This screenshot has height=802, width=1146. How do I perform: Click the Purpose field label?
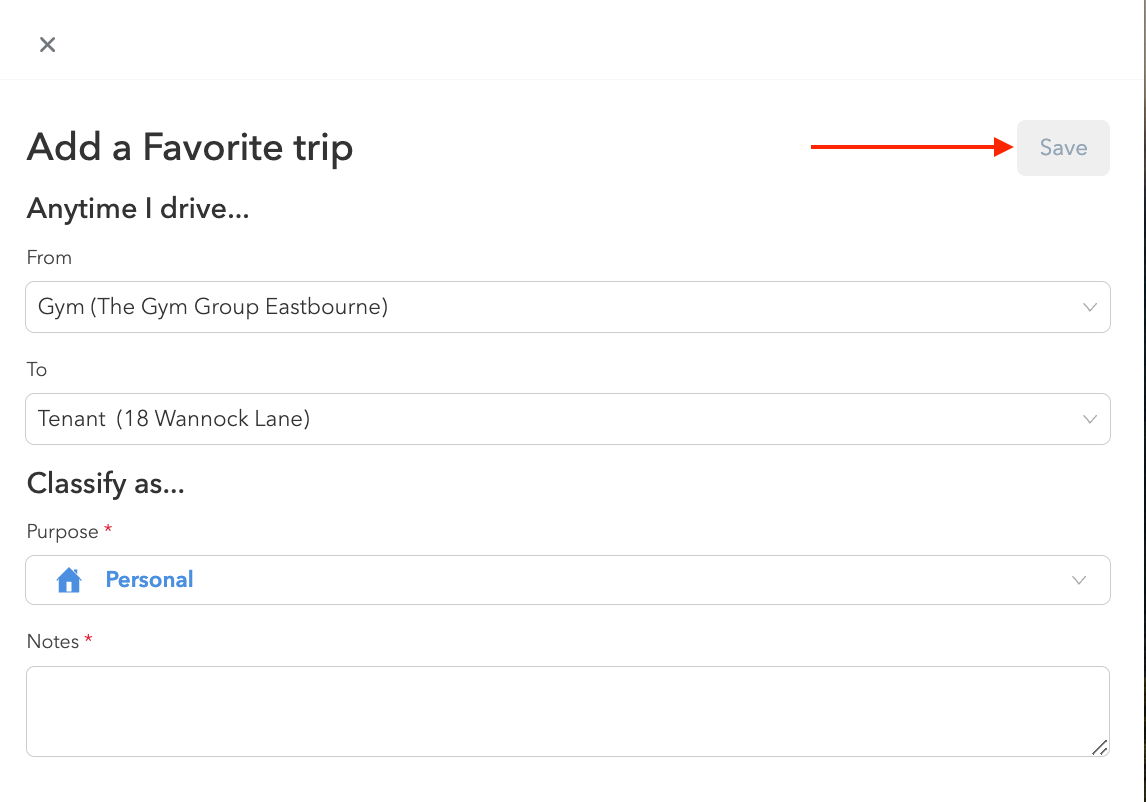tap(62, 532)
